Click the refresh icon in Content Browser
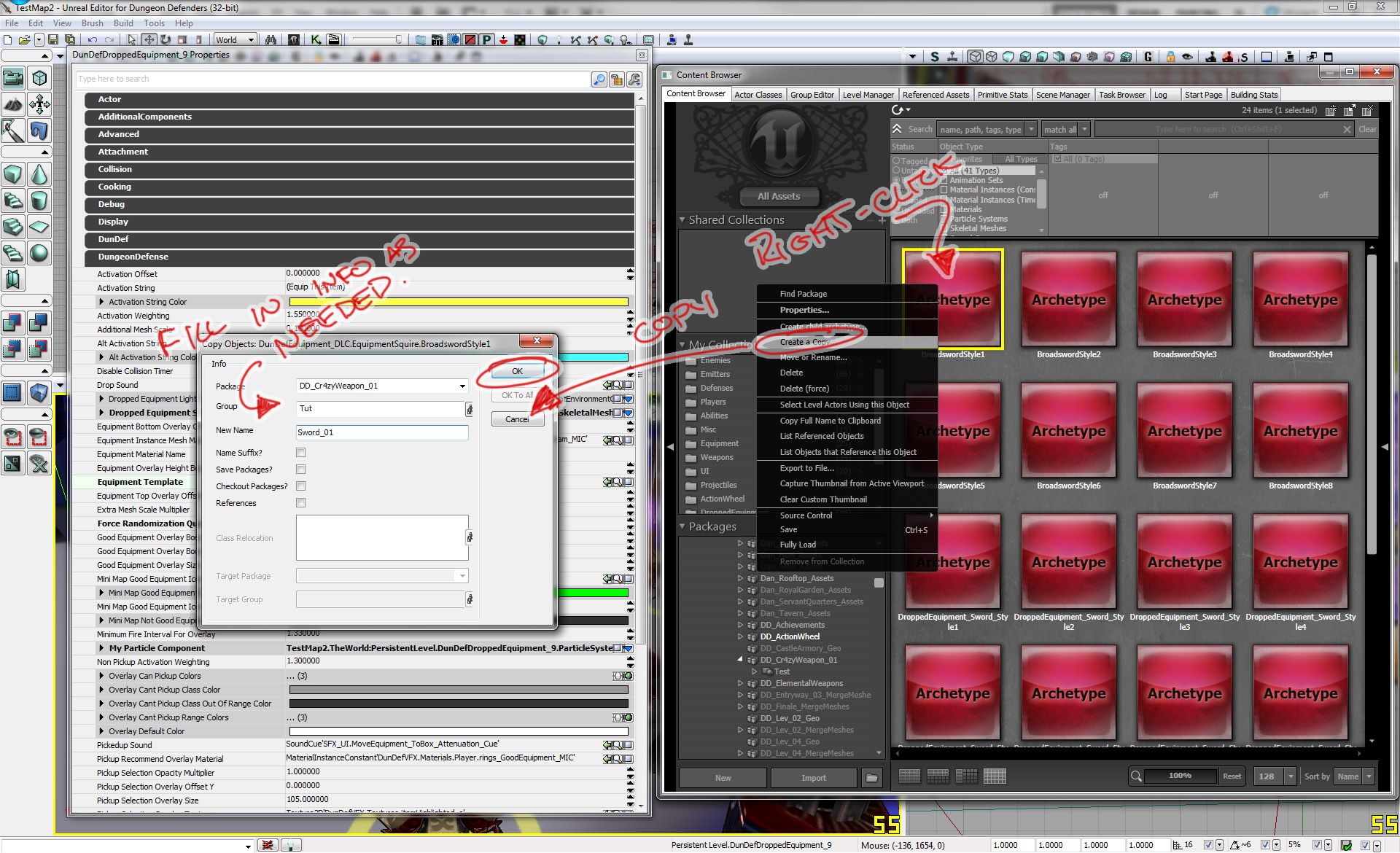The image size is (1400, 853). tap(898, 110)
